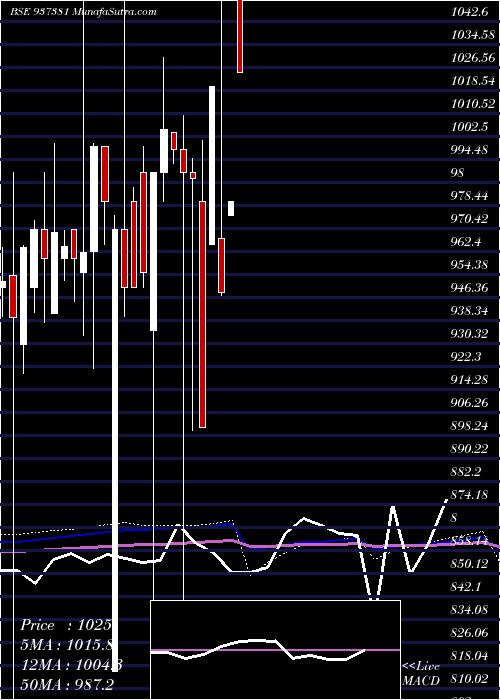Click the 810.02 price axis label
This screenshot has height=700, width=500.
[469, 679]
